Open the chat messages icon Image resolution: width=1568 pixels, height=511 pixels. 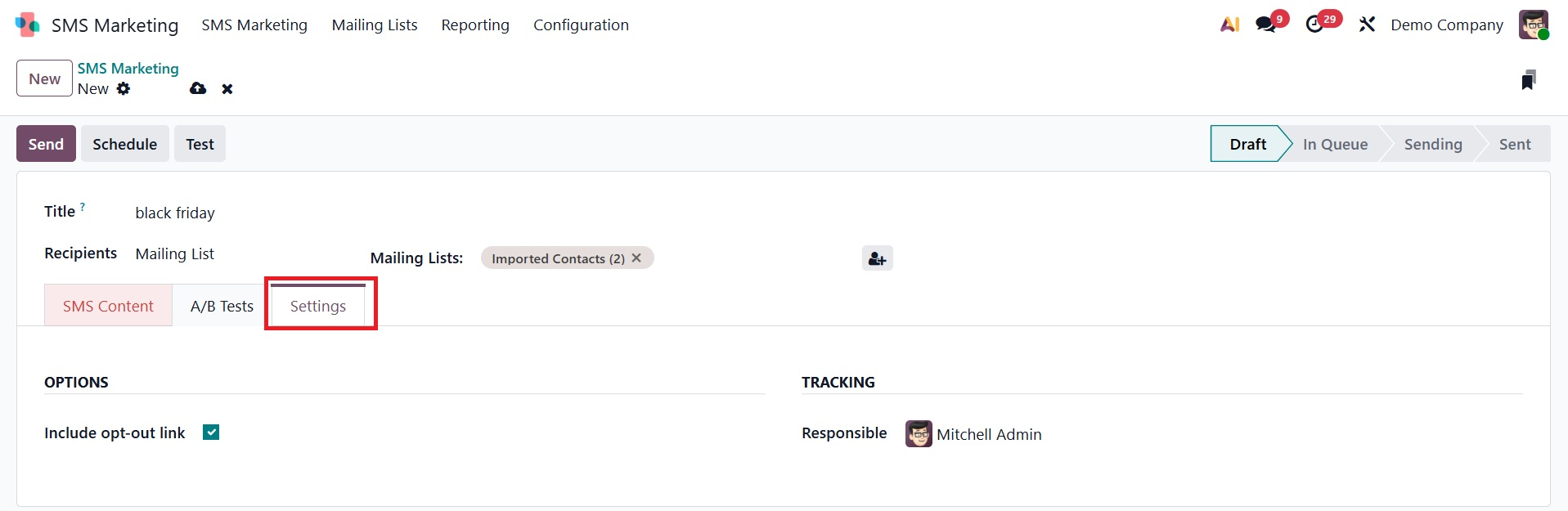click(x=1266, y=25)
